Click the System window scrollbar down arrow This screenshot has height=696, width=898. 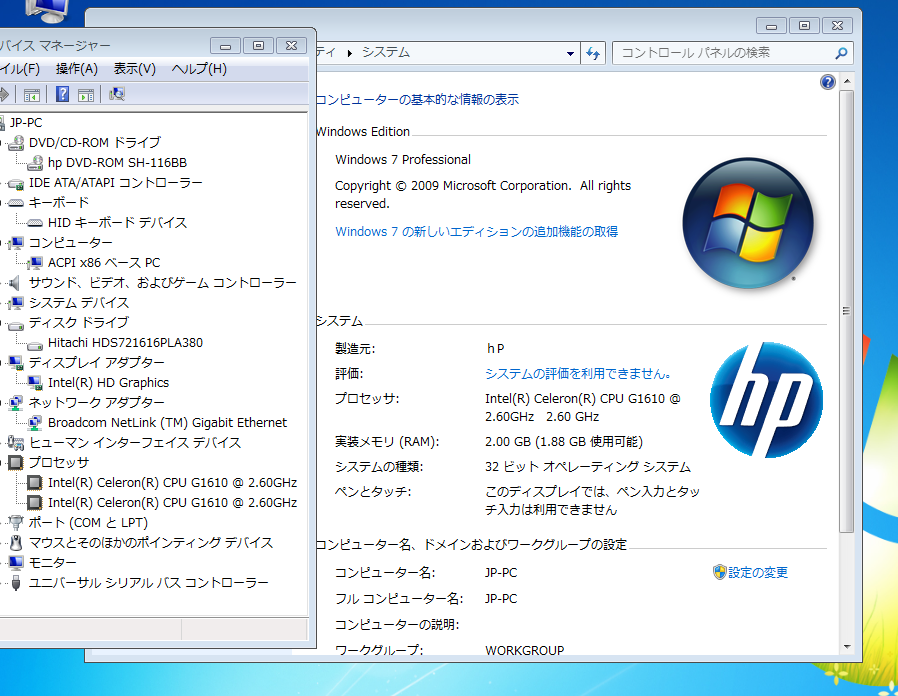point(847,647)
